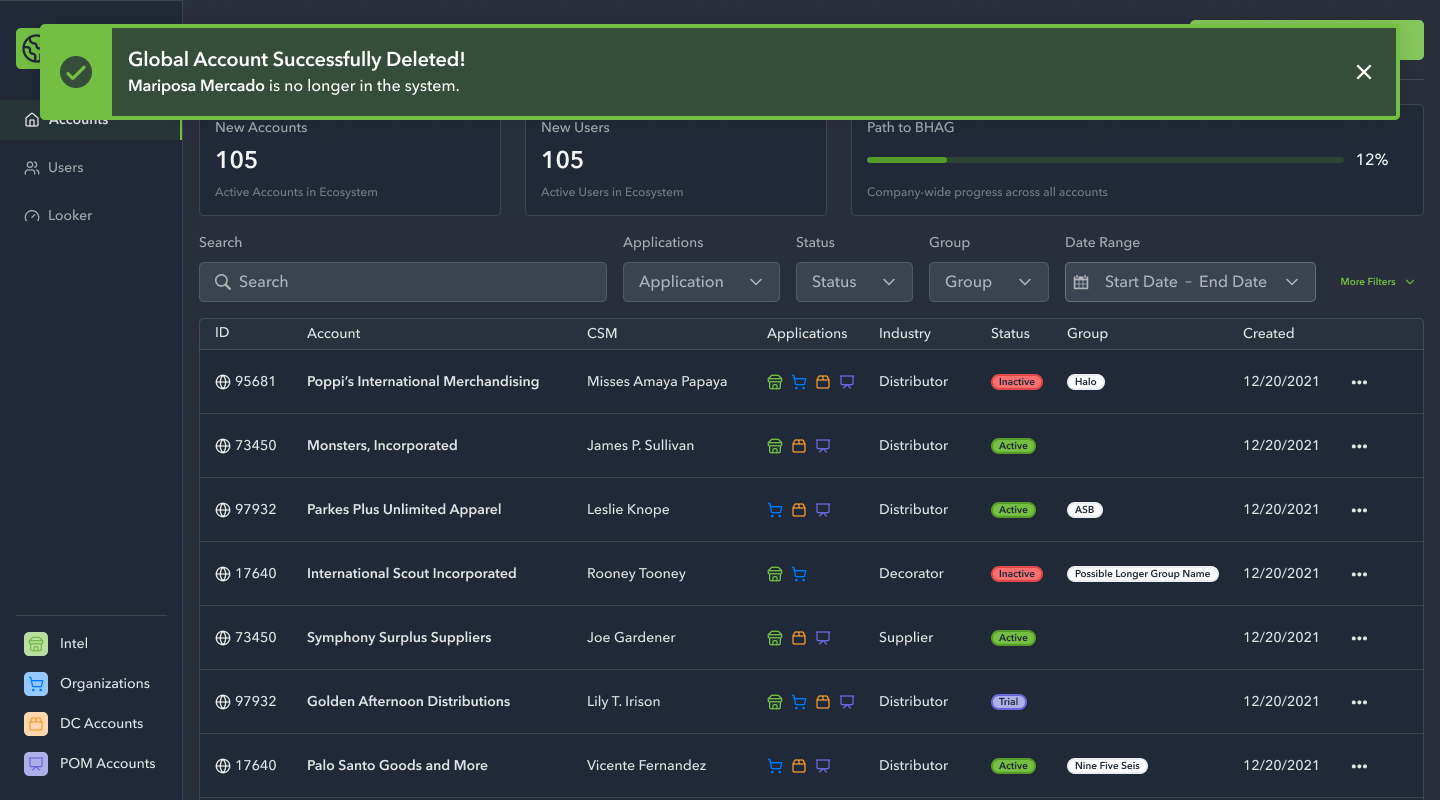This screenshot has width=1440, height=800.
Task: Open actions menu for Poppi's International Merchandising
Action: [x=1359, y=382]
